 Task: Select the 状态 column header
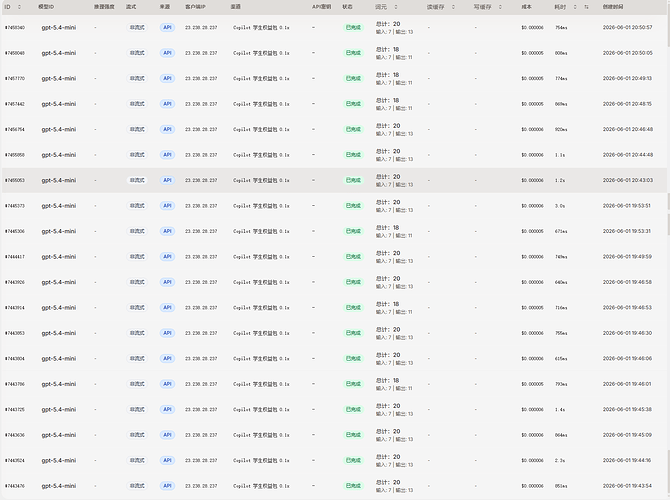click(347, 7)
